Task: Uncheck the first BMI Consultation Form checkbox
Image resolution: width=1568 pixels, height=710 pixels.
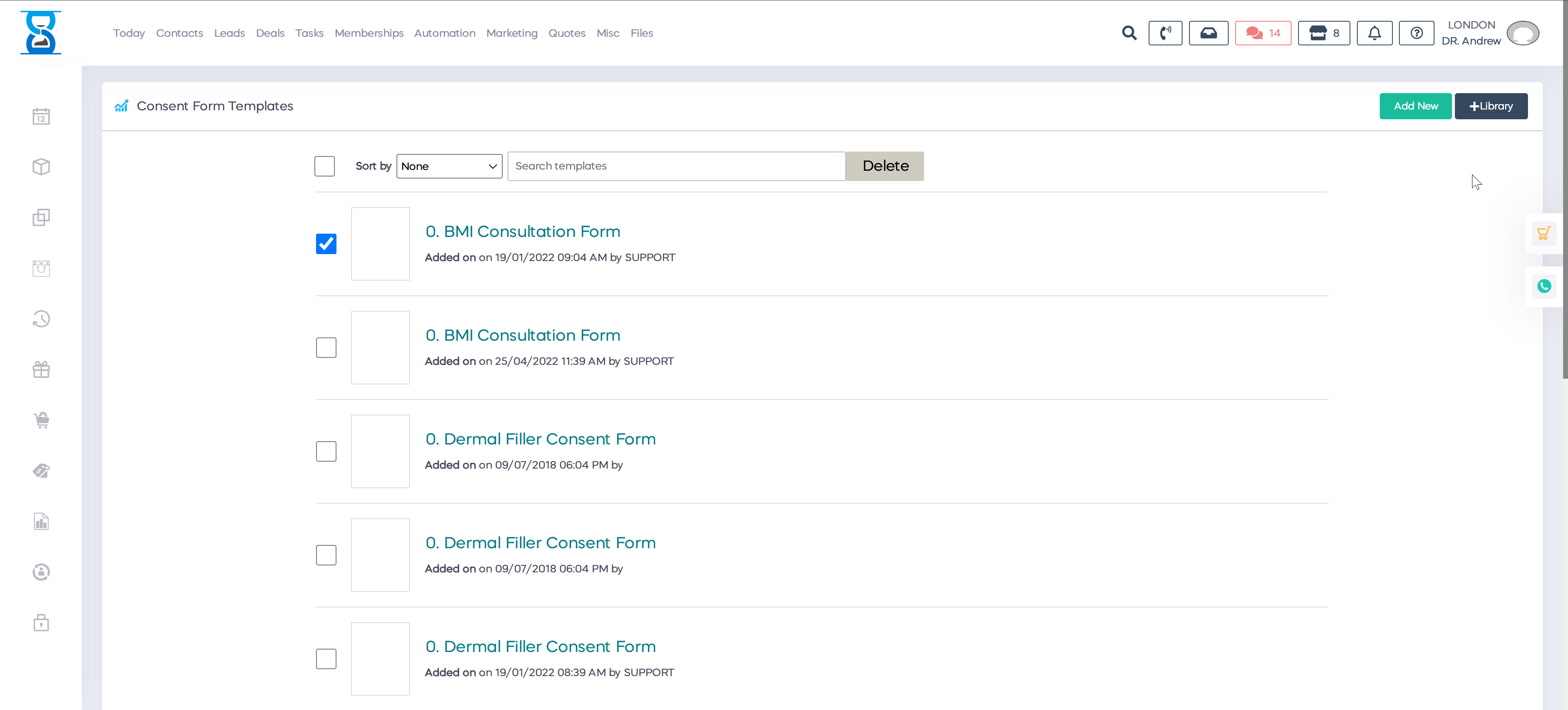Action: click(326, 243)
